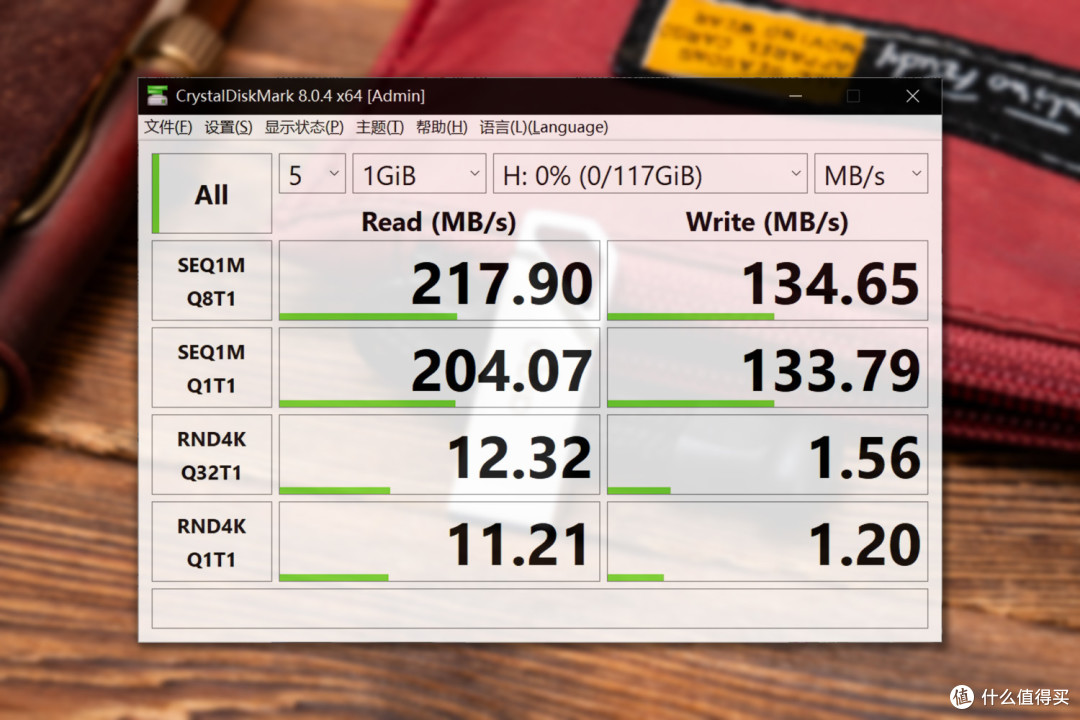Click the SEQ1M Q8T1 read value 217.90
Viewport: 1080px width, 720px height.
tap(439, 281)
